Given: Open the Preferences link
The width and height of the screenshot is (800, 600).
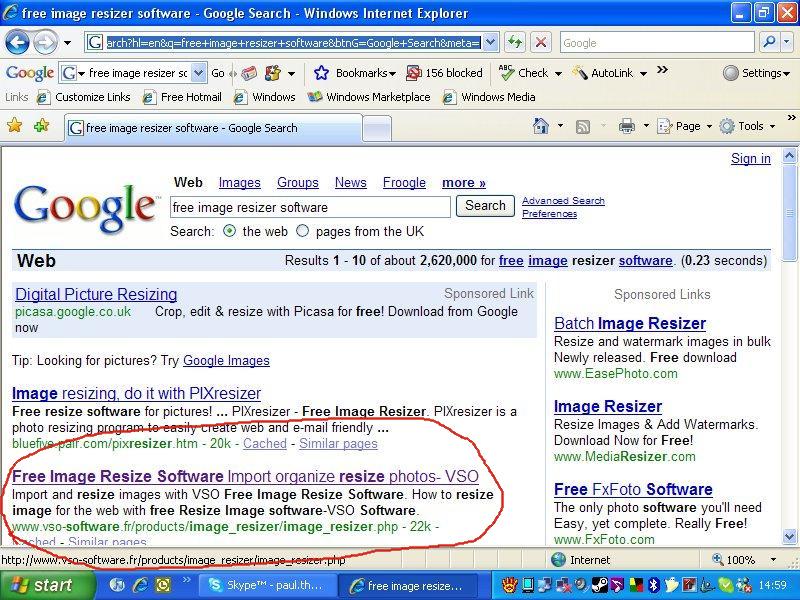Looking at the screenshot, I should pos(549,214).
